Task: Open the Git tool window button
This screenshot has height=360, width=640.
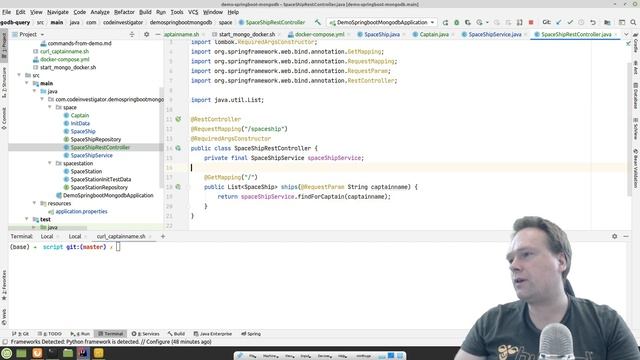Action: (20, 334)
